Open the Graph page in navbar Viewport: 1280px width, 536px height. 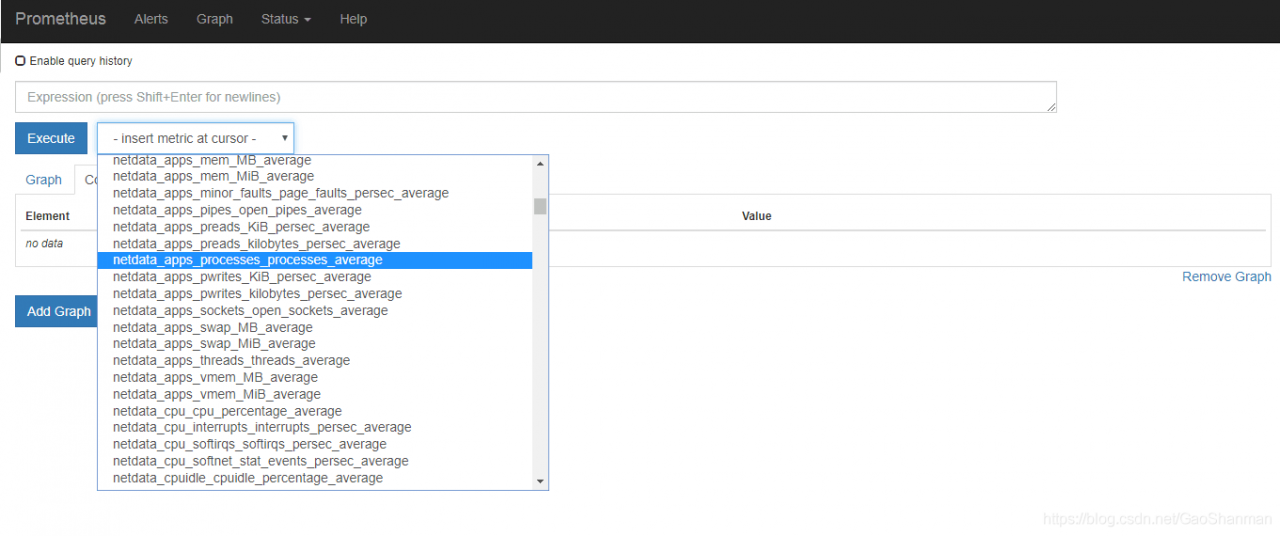pos(214,19)
